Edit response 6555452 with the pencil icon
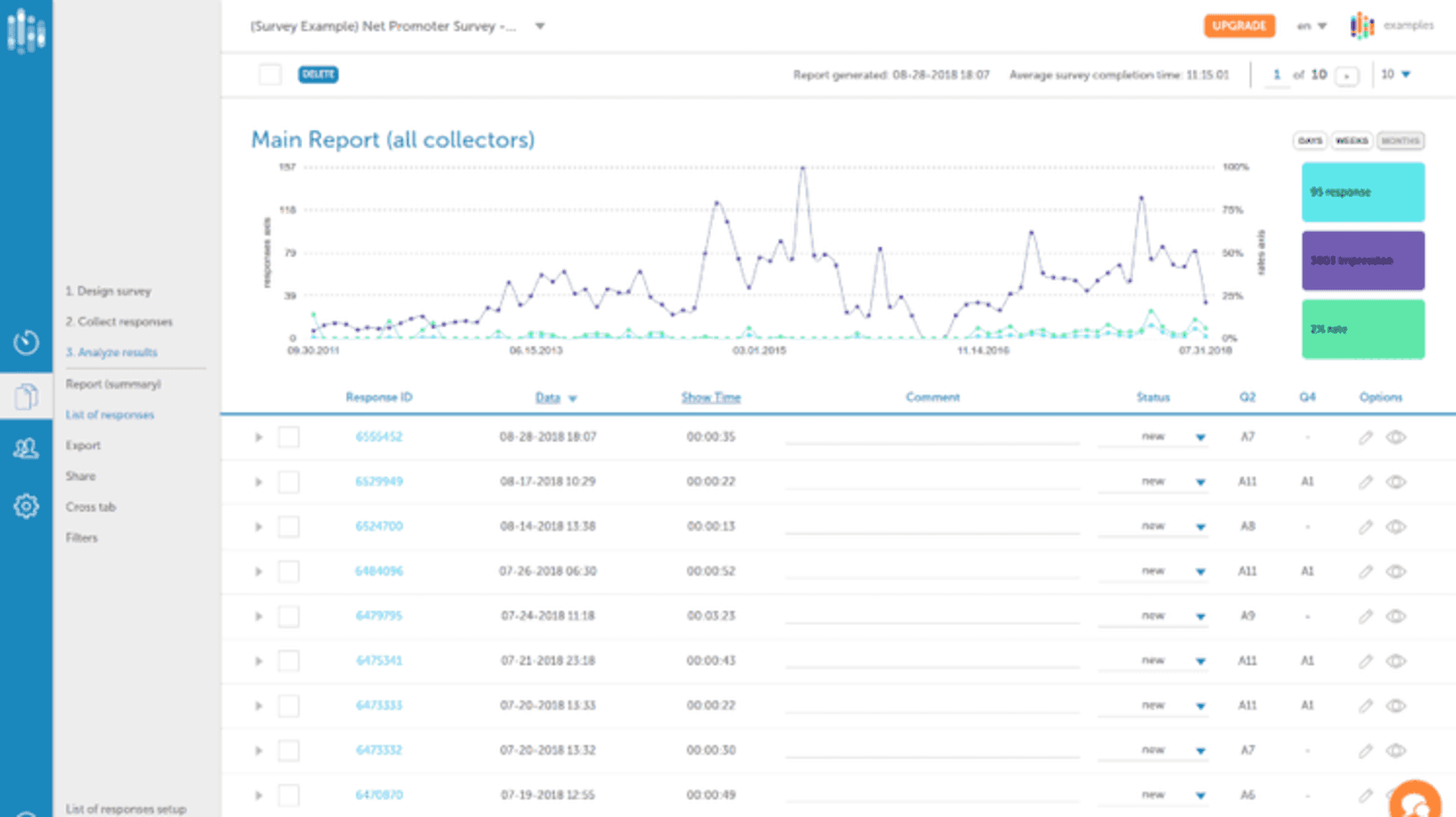This screenshot has width=1456, height=817. (1366, 437)
